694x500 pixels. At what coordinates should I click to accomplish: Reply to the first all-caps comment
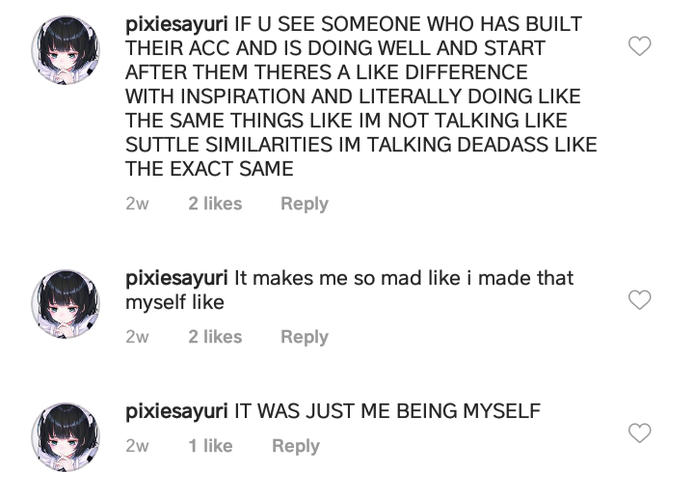click(x=304, y=203)
